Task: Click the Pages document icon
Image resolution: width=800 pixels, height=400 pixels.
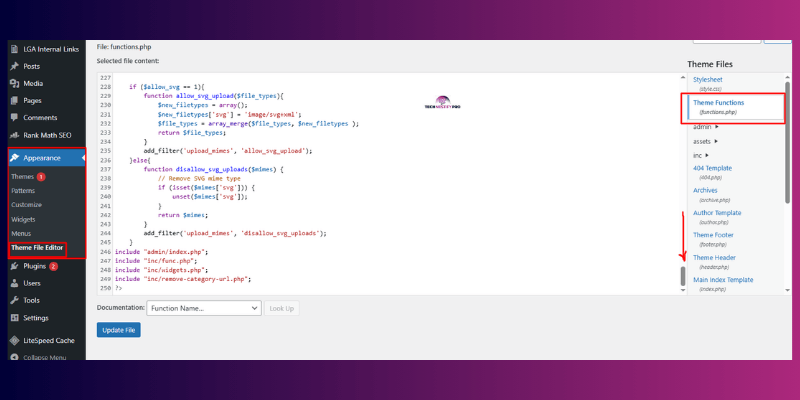Action: [14, 101]
